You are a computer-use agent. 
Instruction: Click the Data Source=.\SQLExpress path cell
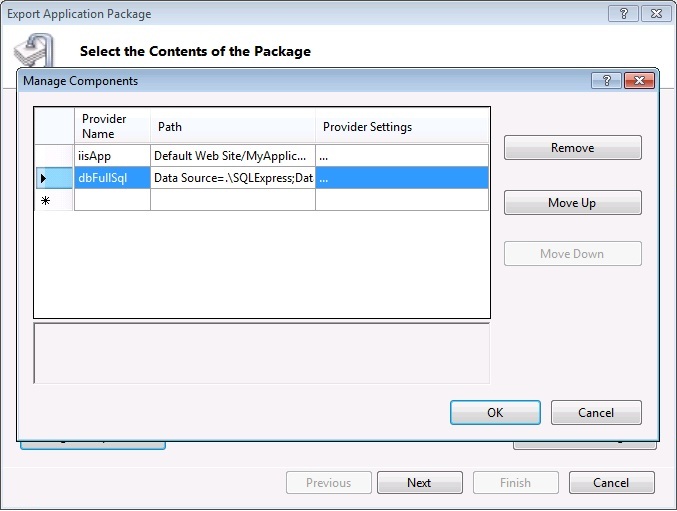coord(233,178)
